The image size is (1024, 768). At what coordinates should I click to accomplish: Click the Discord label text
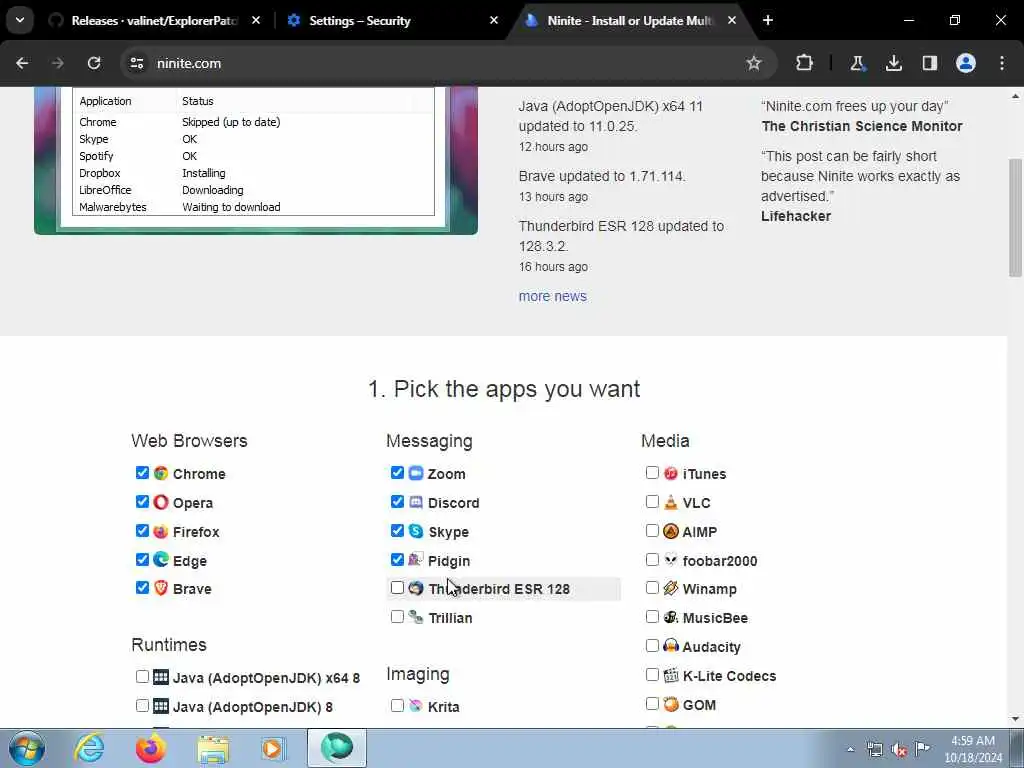453,503
